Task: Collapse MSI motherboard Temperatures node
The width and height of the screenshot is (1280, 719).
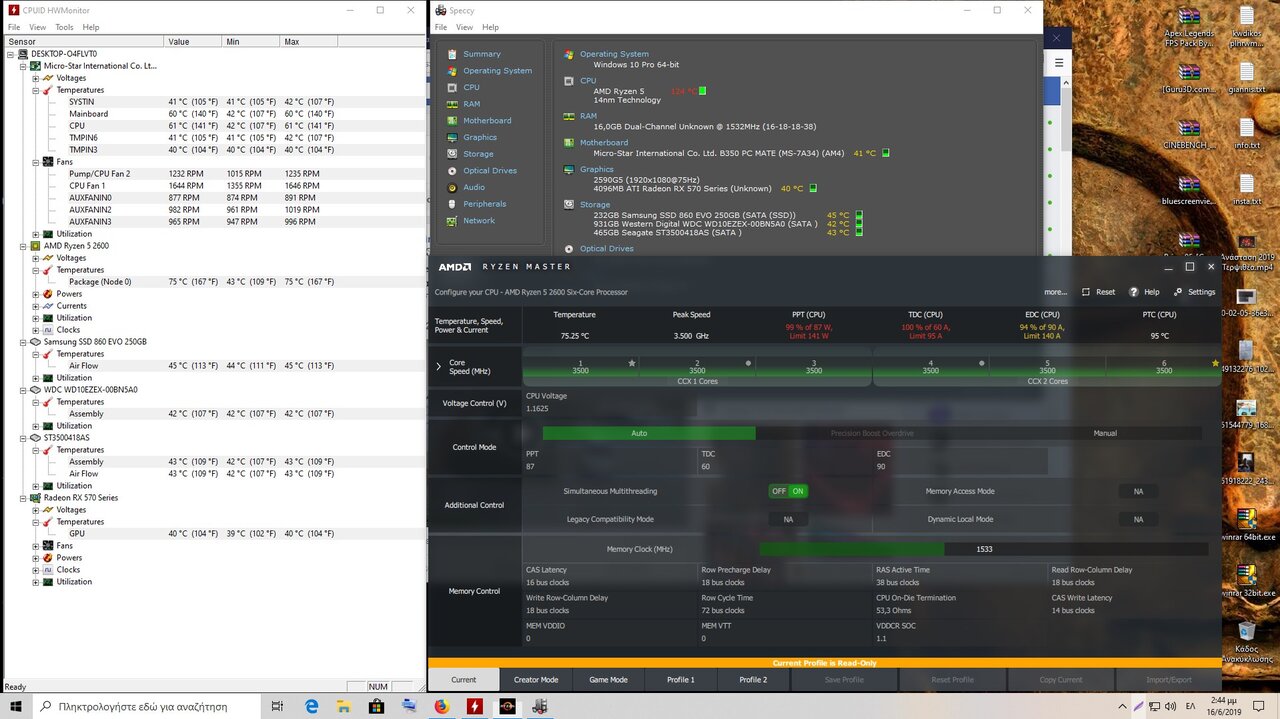Action: point(36,90)
